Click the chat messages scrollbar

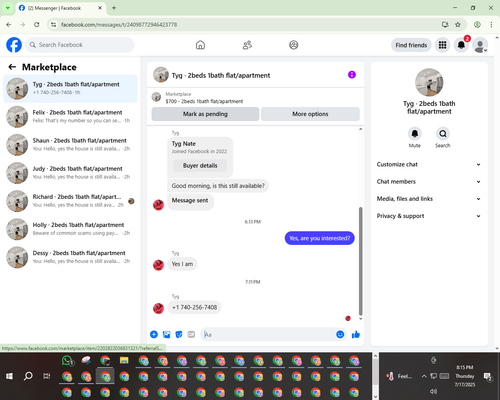pyautogui.click(x=360, y=261)
